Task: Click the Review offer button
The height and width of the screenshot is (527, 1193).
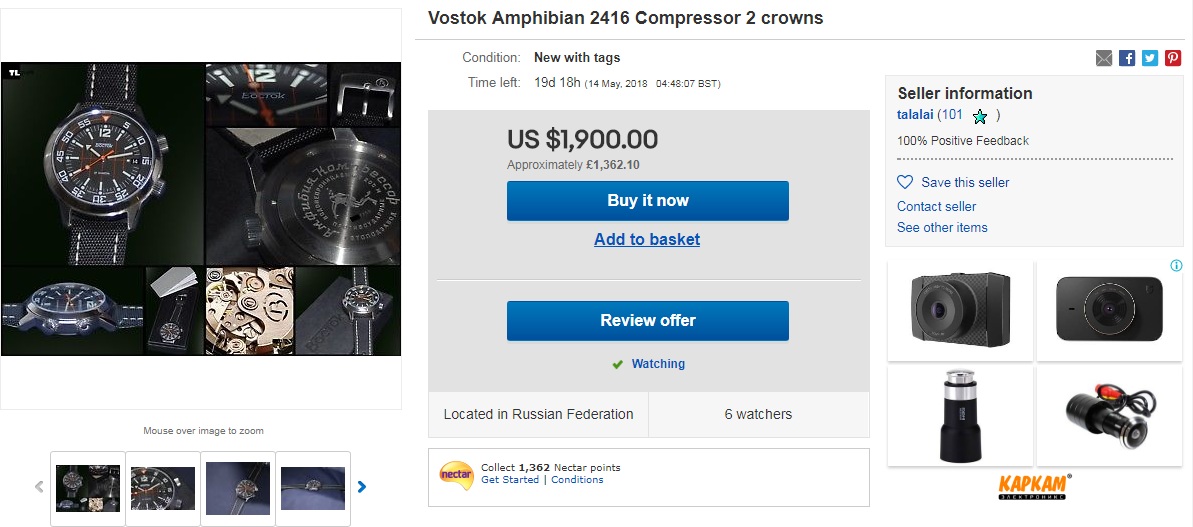Action: coord(647,321)
